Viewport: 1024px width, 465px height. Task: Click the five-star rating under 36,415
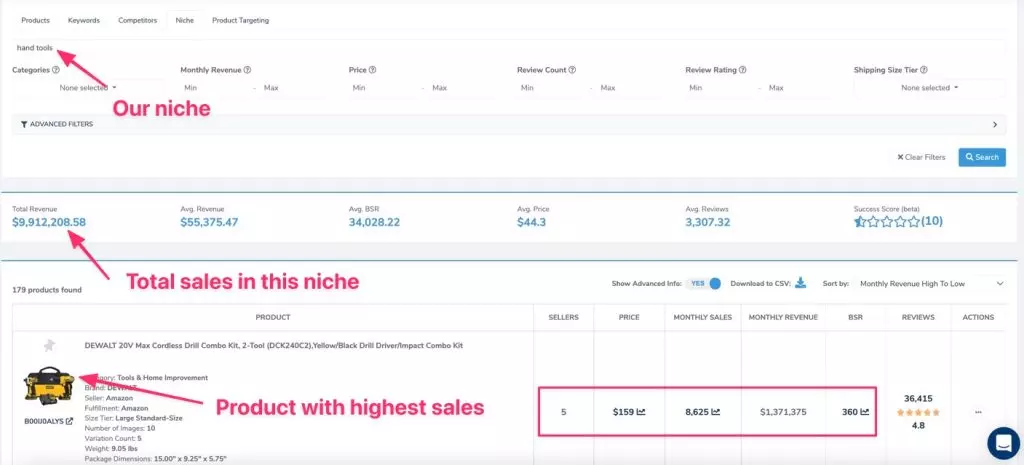918,412
